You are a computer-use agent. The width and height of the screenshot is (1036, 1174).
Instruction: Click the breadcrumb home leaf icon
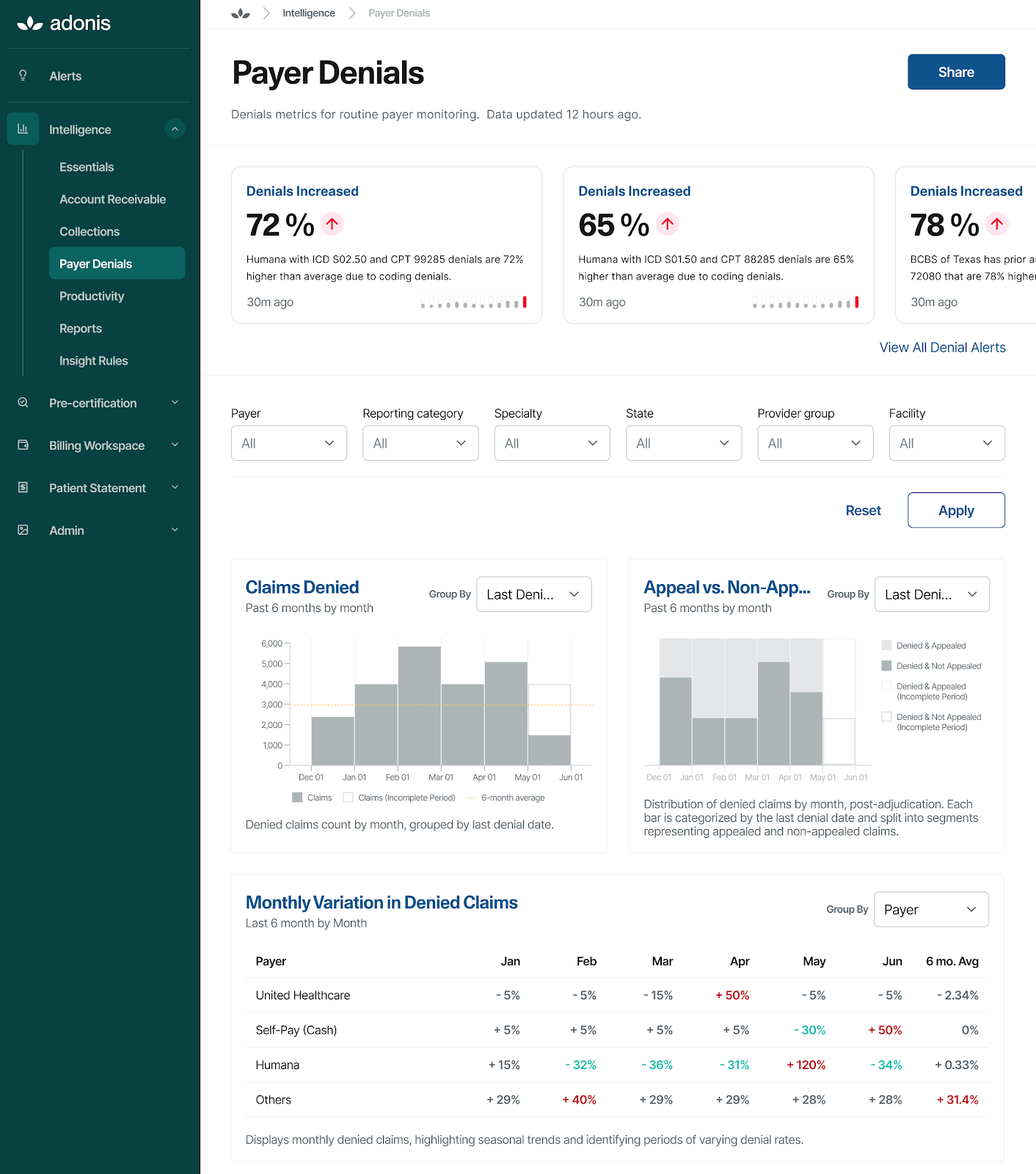(241, 13)
